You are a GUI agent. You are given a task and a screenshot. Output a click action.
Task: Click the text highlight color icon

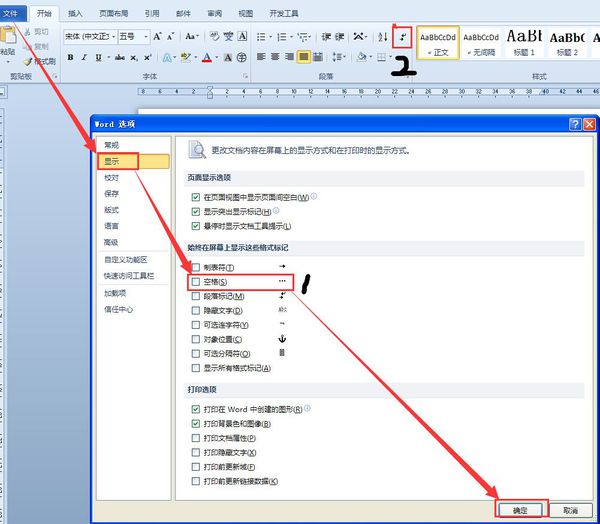[186, 57]
